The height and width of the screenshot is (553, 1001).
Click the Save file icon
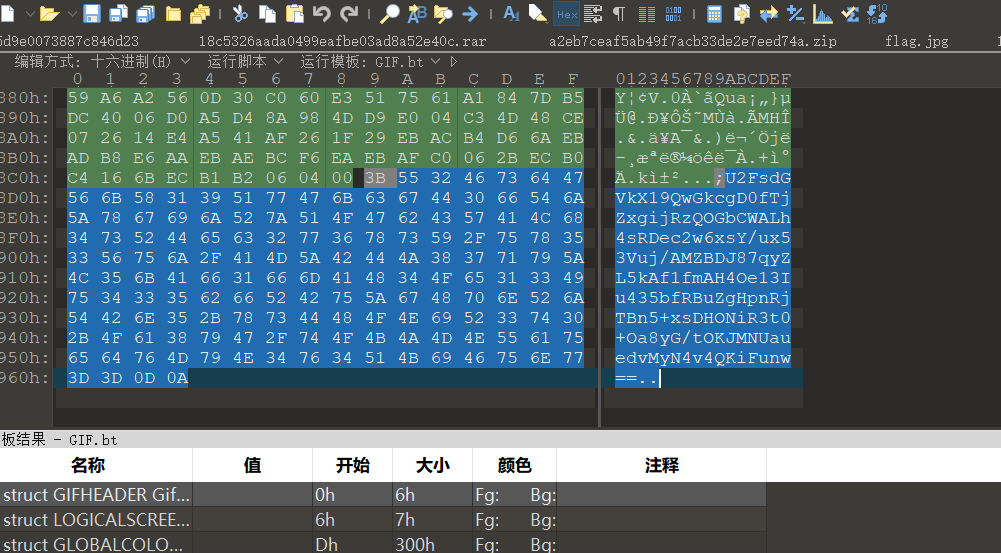tap(92, 14)
